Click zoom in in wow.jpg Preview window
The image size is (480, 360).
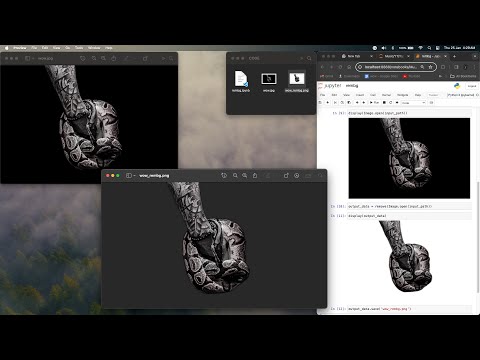coord(103,58)
